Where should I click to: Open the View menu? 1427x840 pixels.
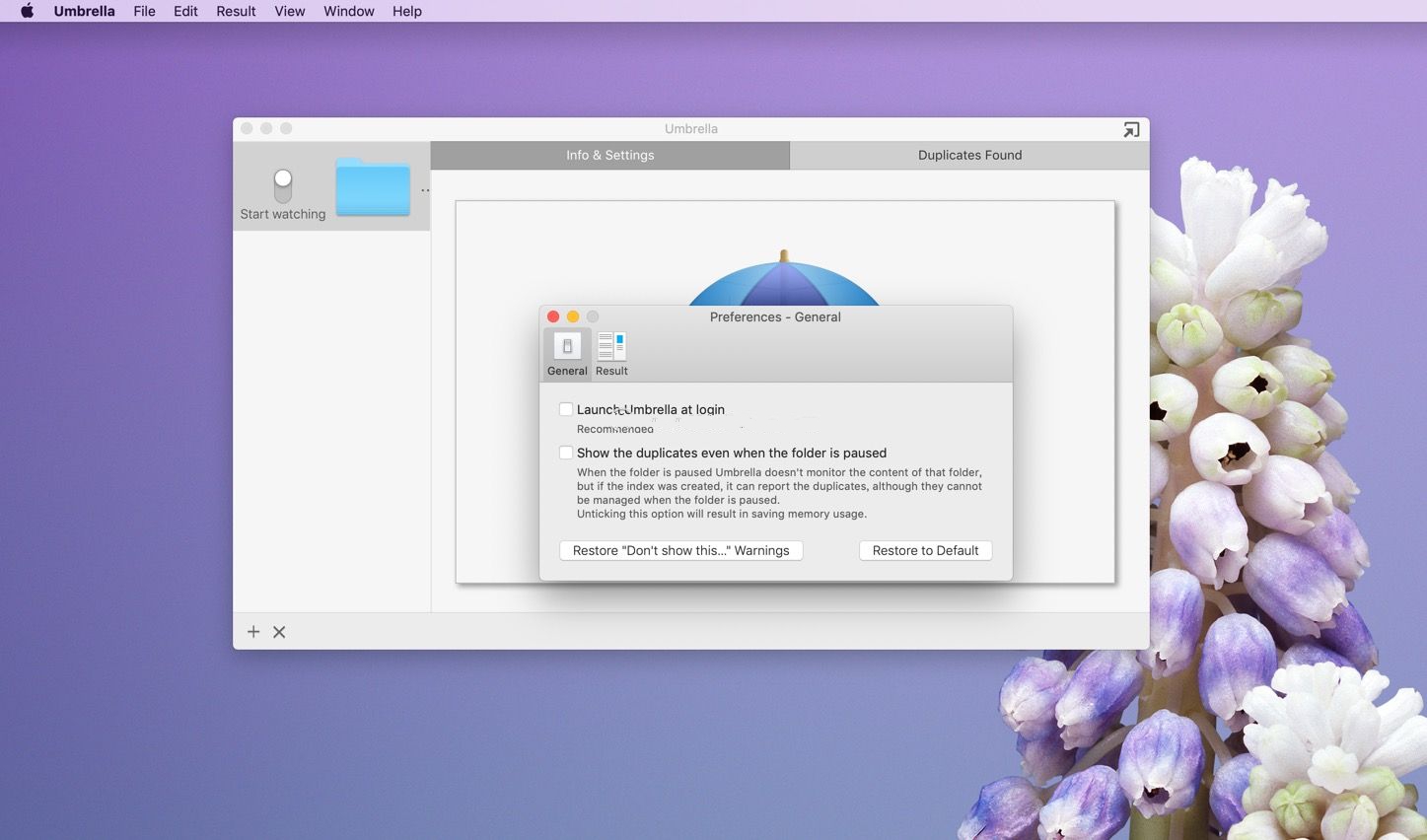pyautogui.click(x=290, y=11)
